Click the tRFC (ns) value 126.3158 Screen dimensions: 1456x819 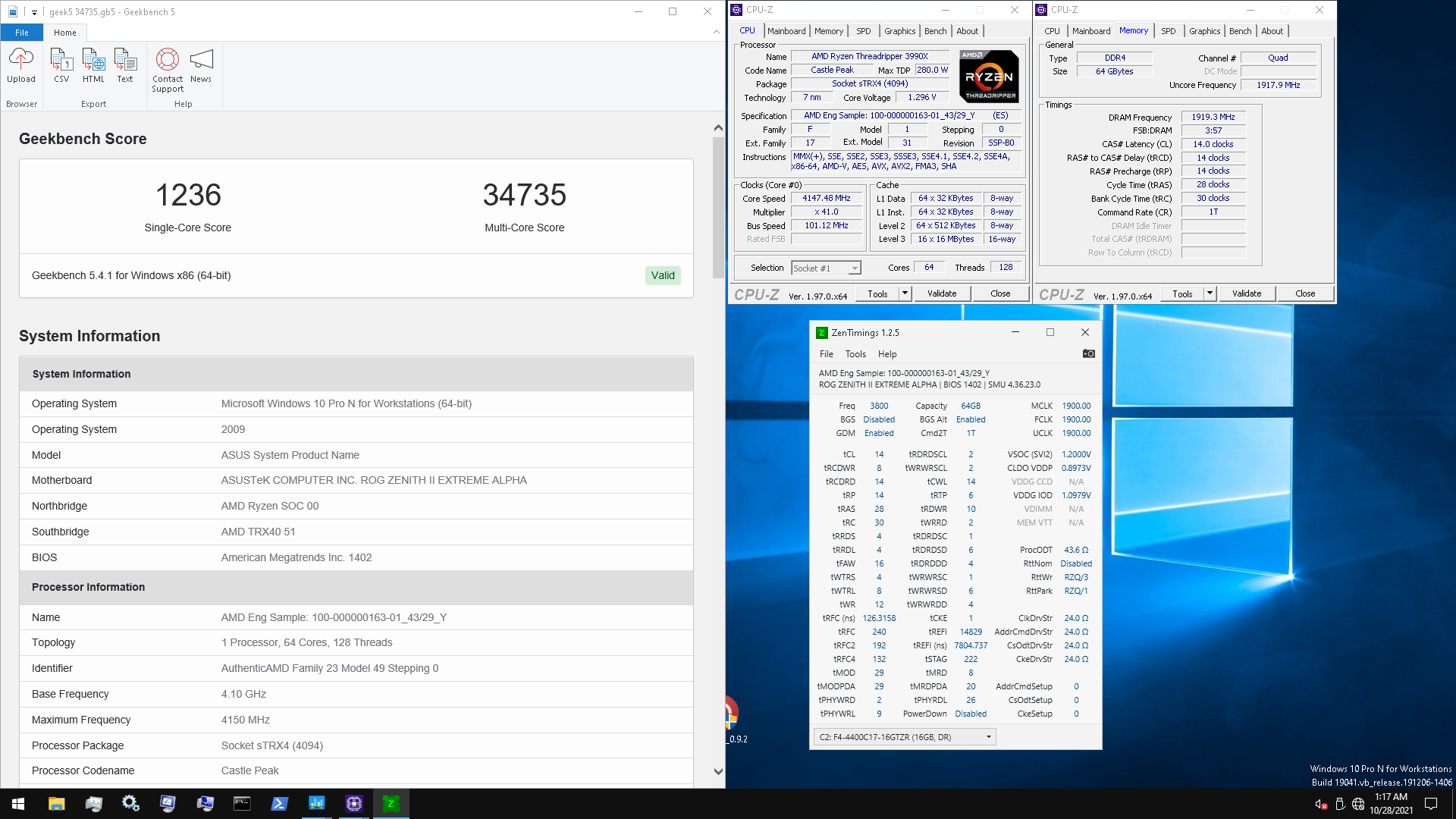tap(879, 618)
